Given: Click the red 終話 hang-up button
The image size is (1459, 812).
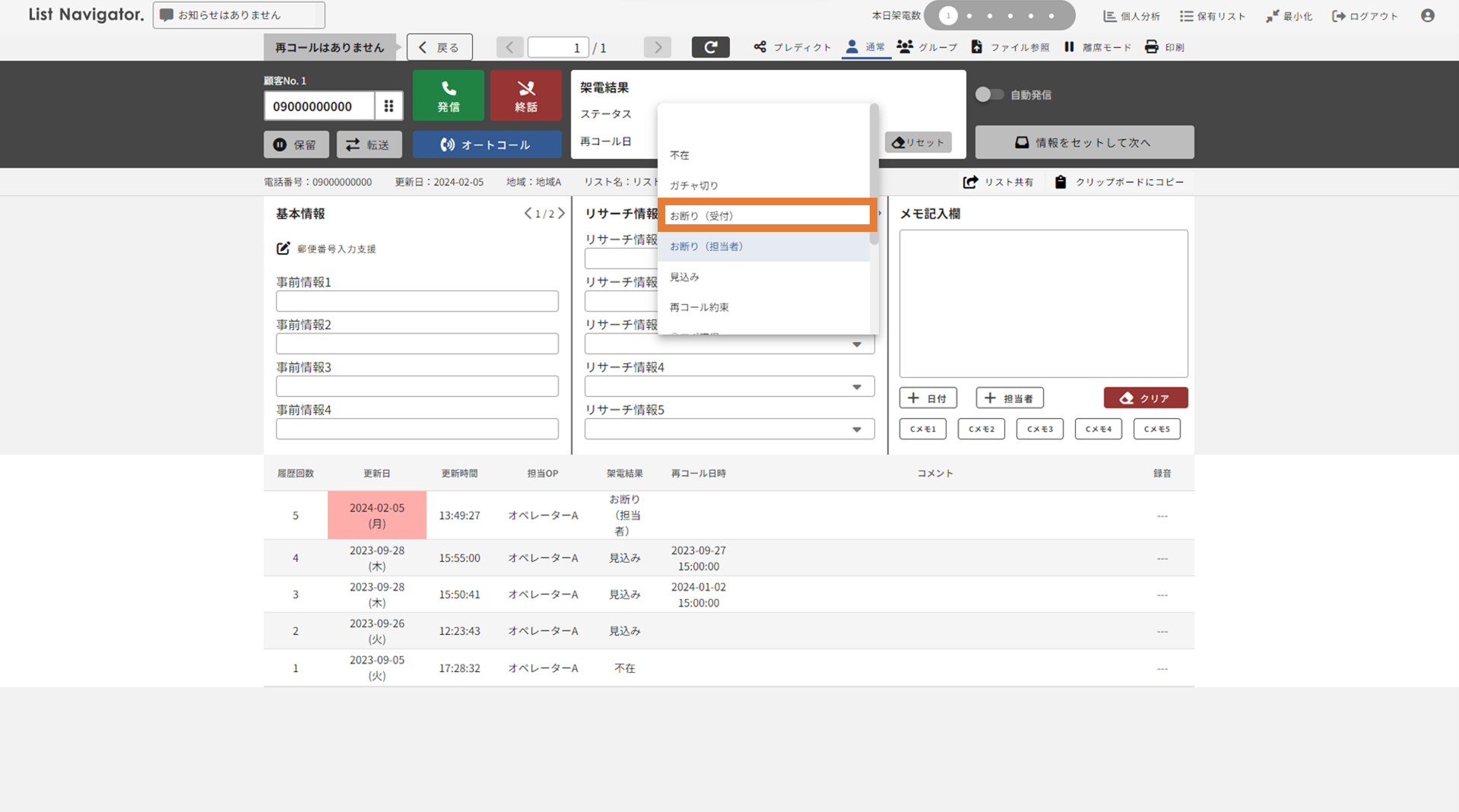Looking at the screenshot, I should [x=525, y=96].
